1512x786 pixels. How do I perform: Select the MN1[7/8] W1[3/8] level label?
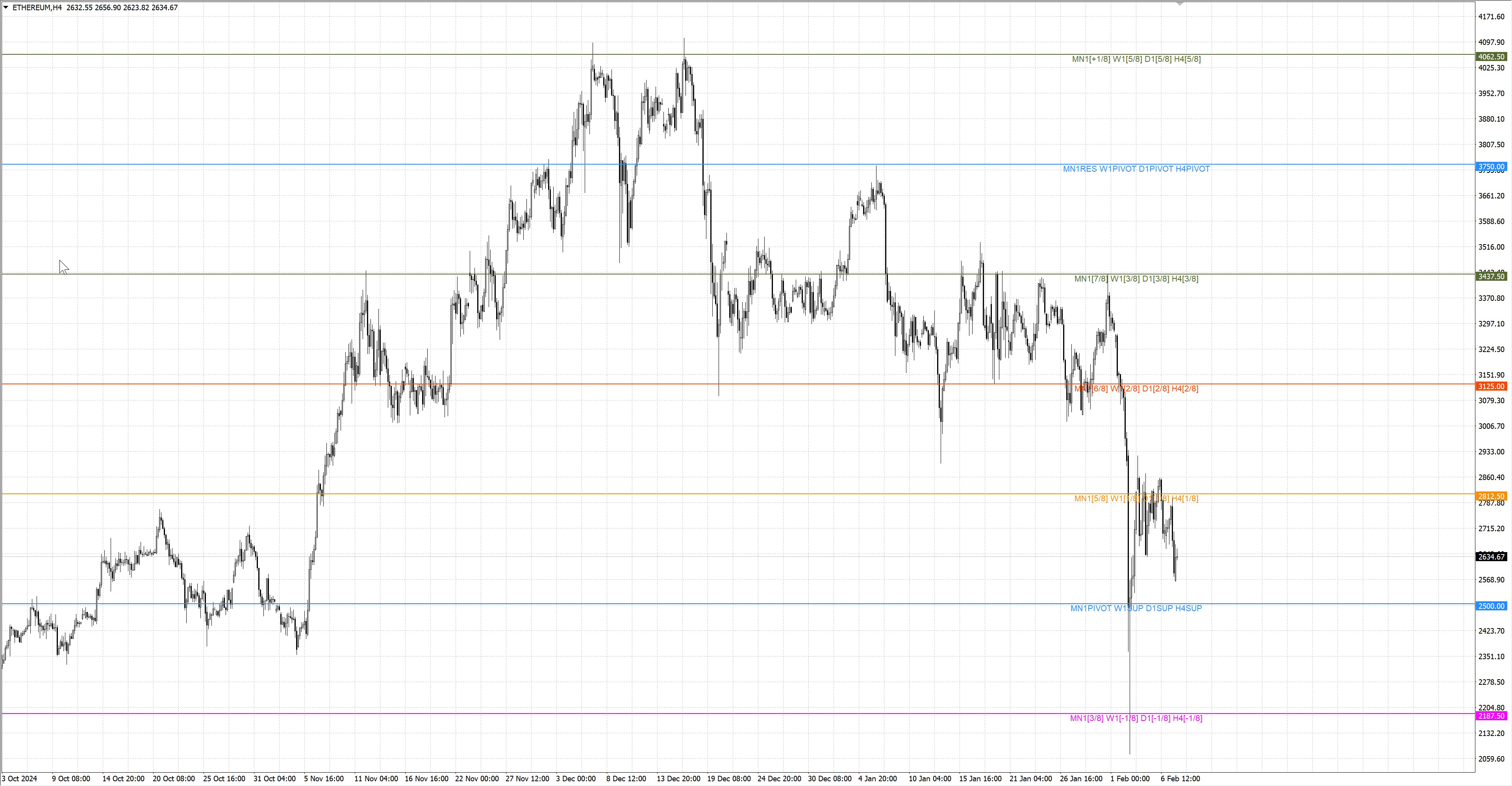[1136, 279]
